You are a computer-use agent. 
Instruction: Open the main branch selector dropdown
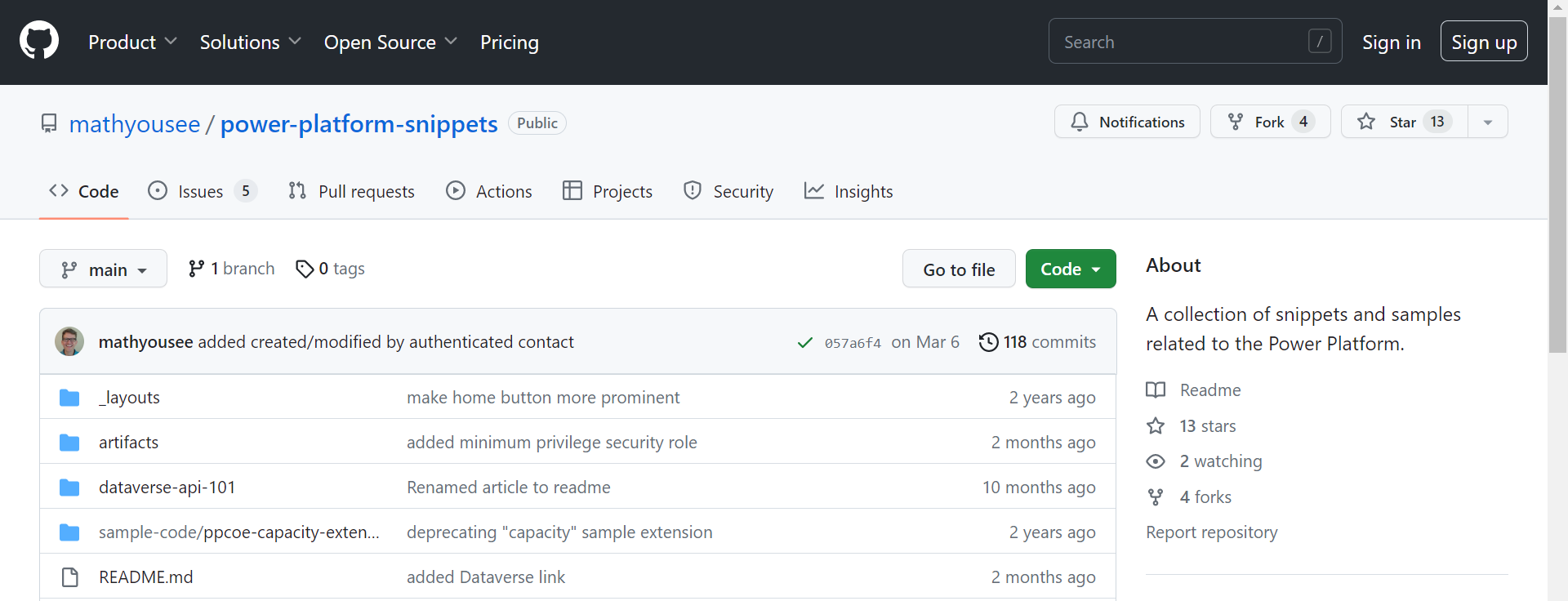click(103, 269)
